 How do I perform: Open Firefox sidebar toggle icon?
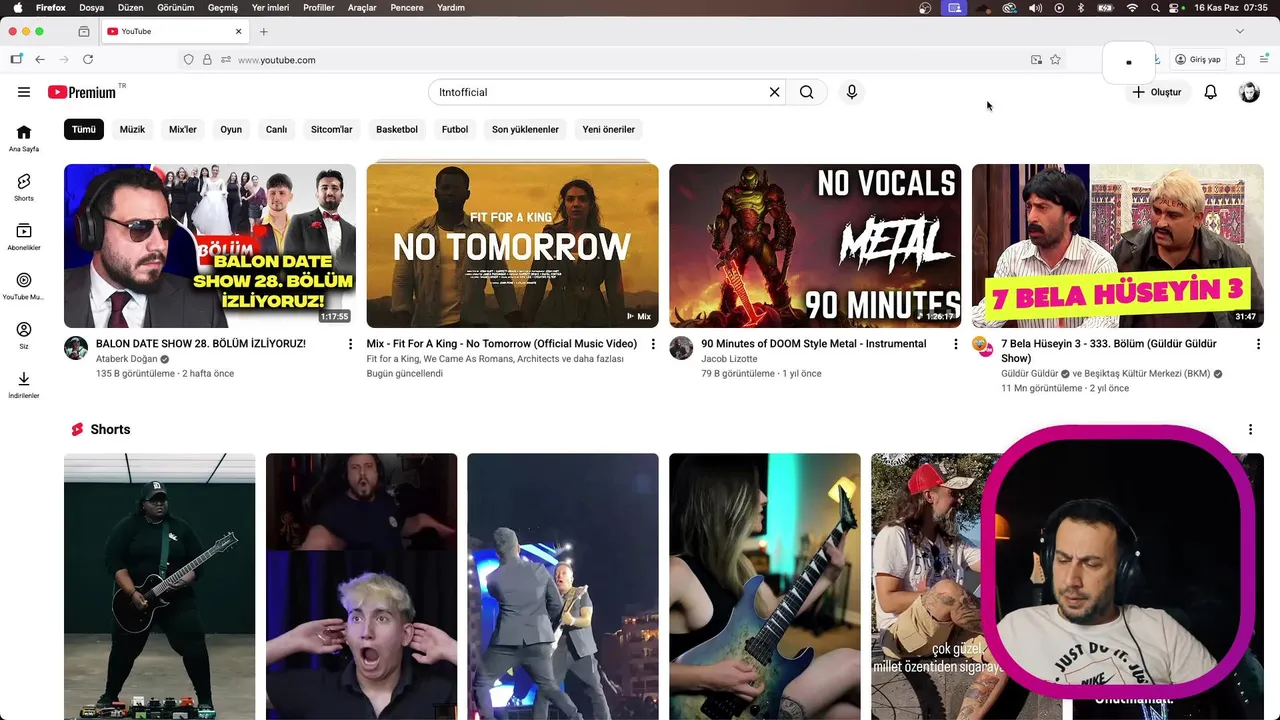tap(16, 60)
